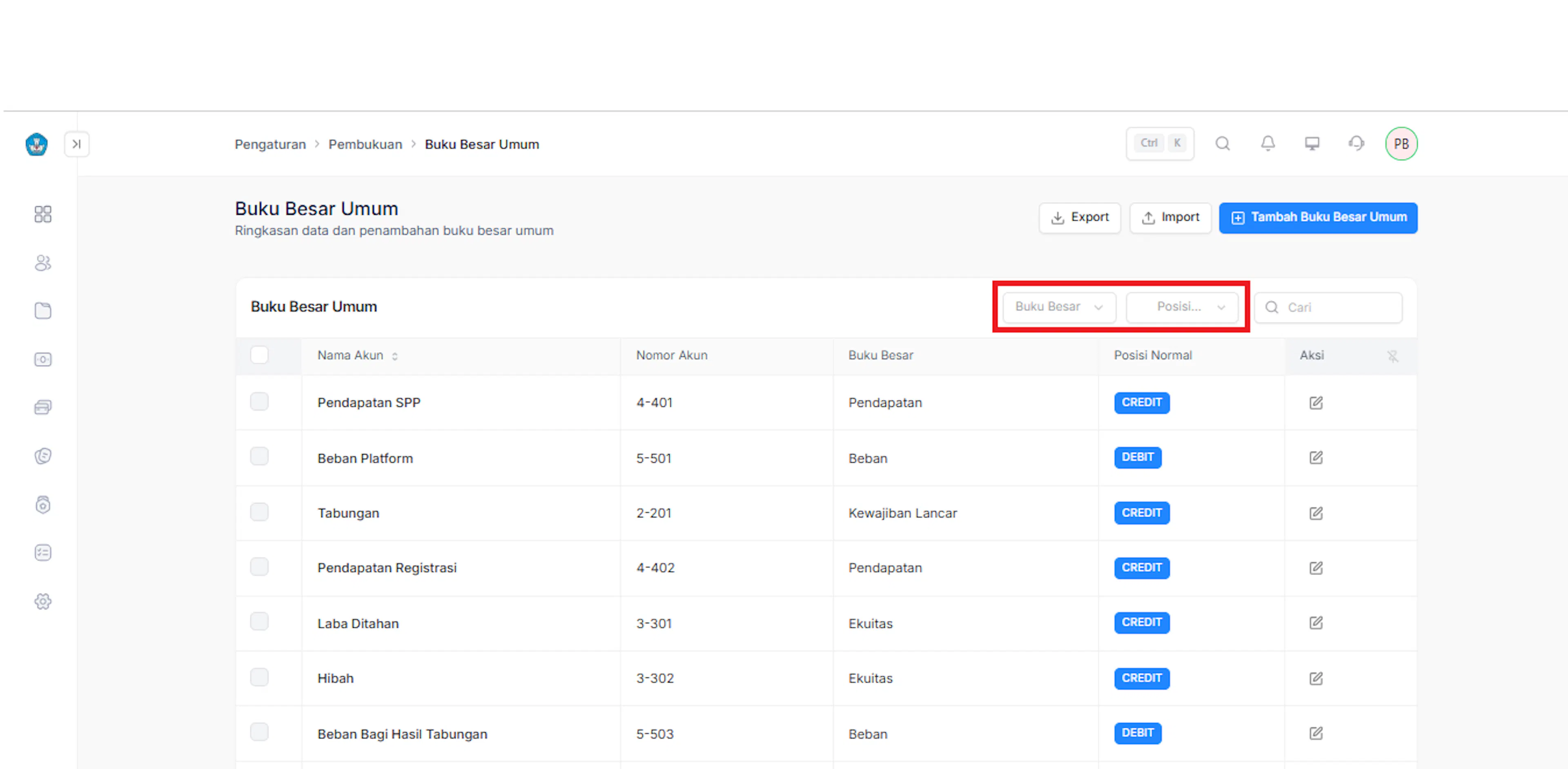Open the notifications bell
The height and width of the screenshot is (769, 1568).
pos(1268,144)
